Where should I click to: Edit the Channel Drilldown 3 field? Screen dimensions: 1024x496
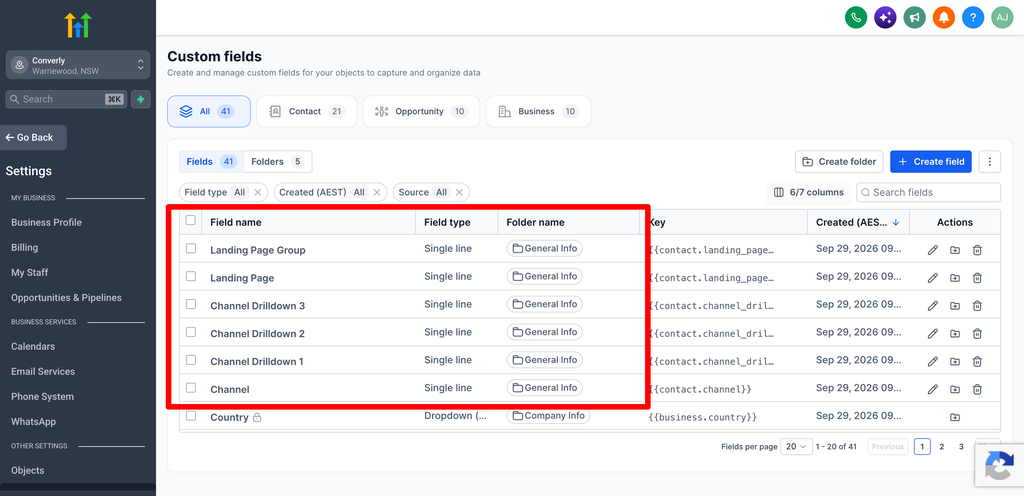coord(933,305)
